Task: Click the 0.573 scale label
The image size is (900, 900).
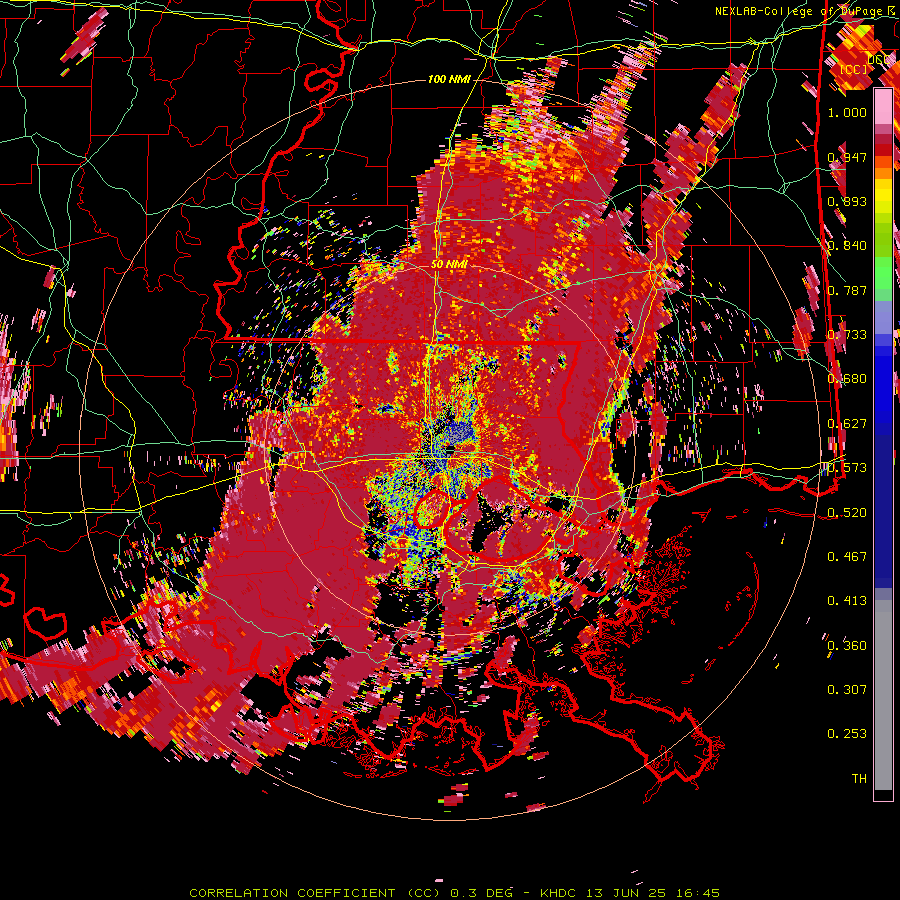Action: tap(847, 468)
